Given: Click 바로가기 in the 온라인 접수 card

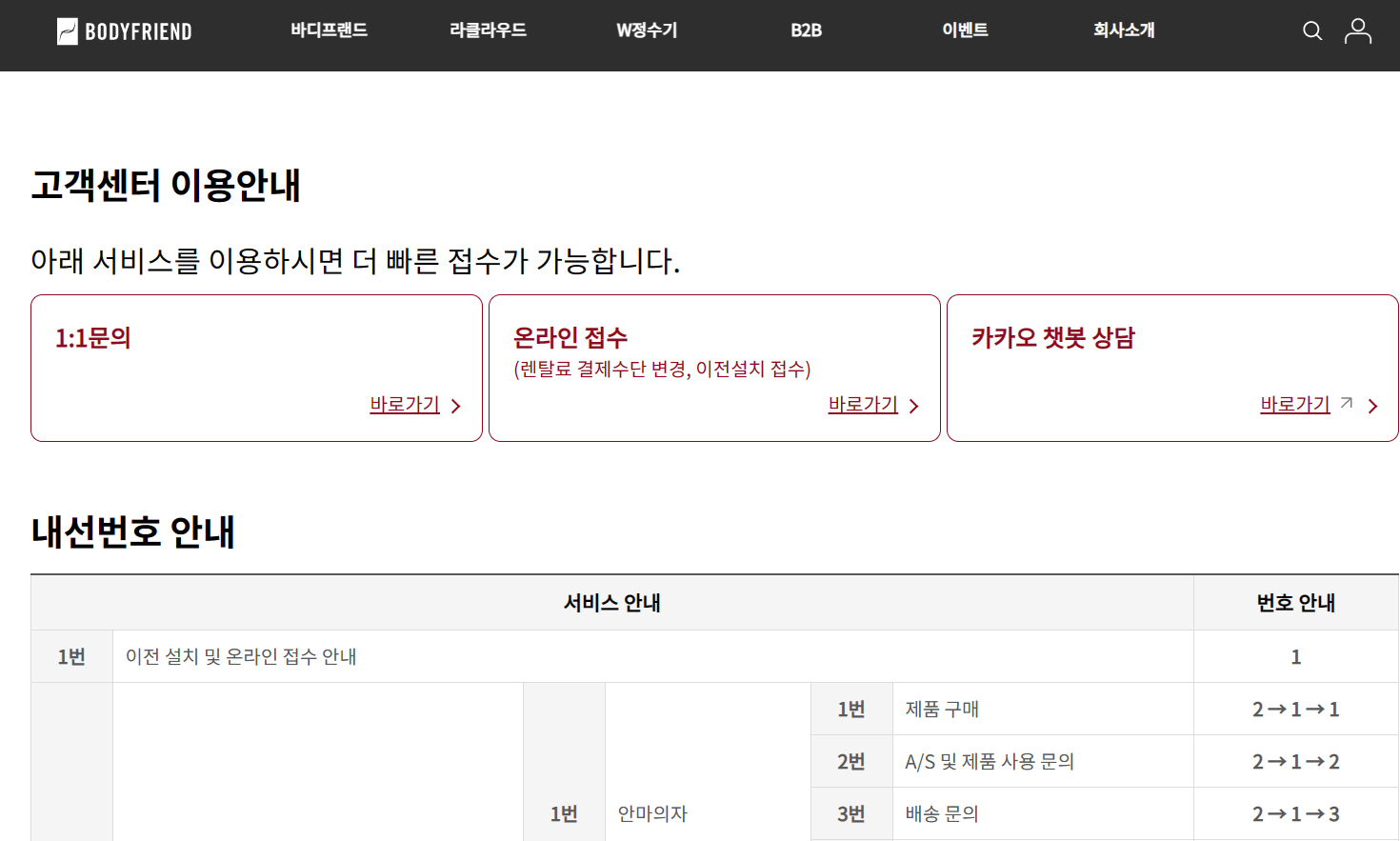Looking at the screenshot, I should [862, 405].
